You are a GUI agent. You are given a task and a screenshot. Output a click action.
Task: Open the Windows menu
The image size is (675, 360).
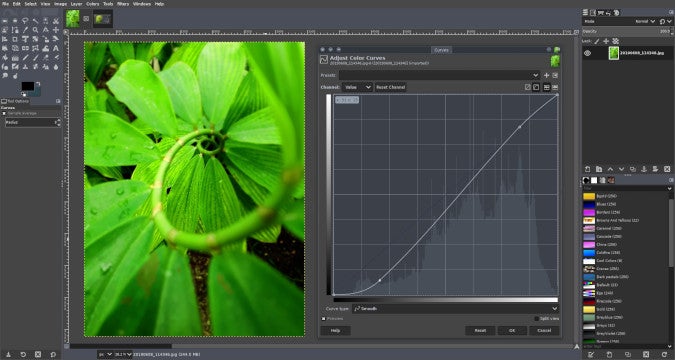[142, 4]
